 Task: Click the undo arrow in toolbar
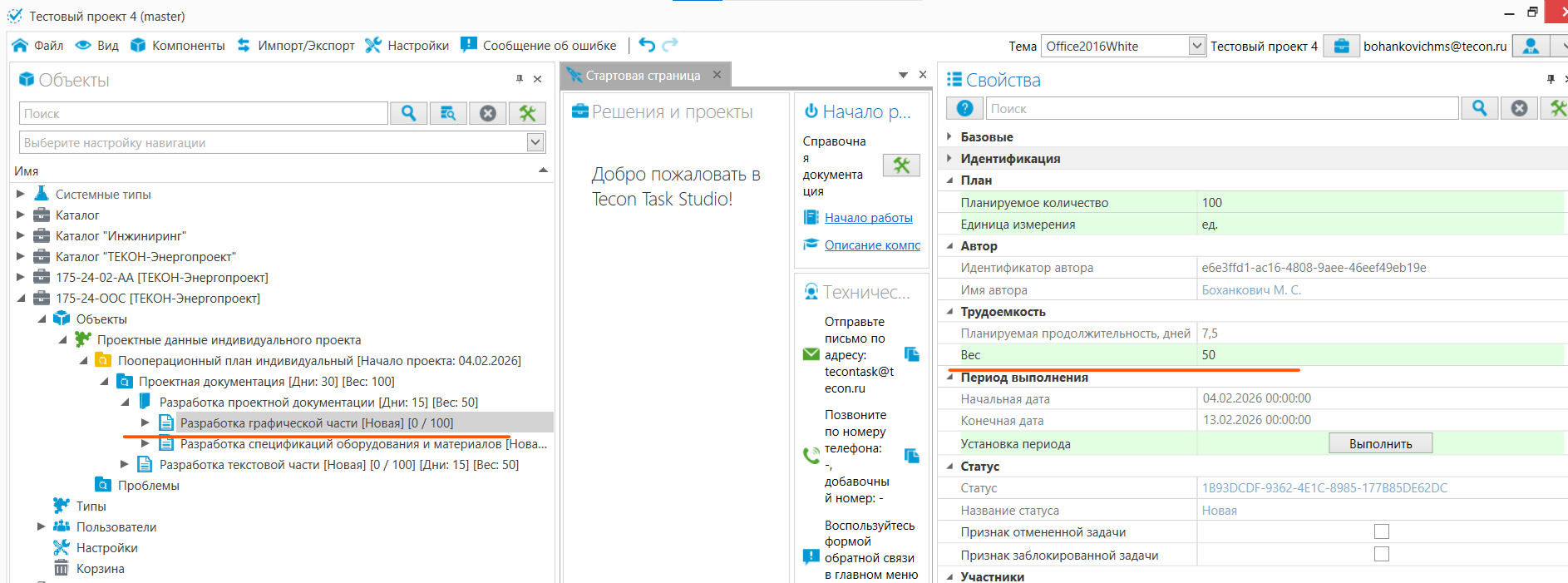click(647, 45)
